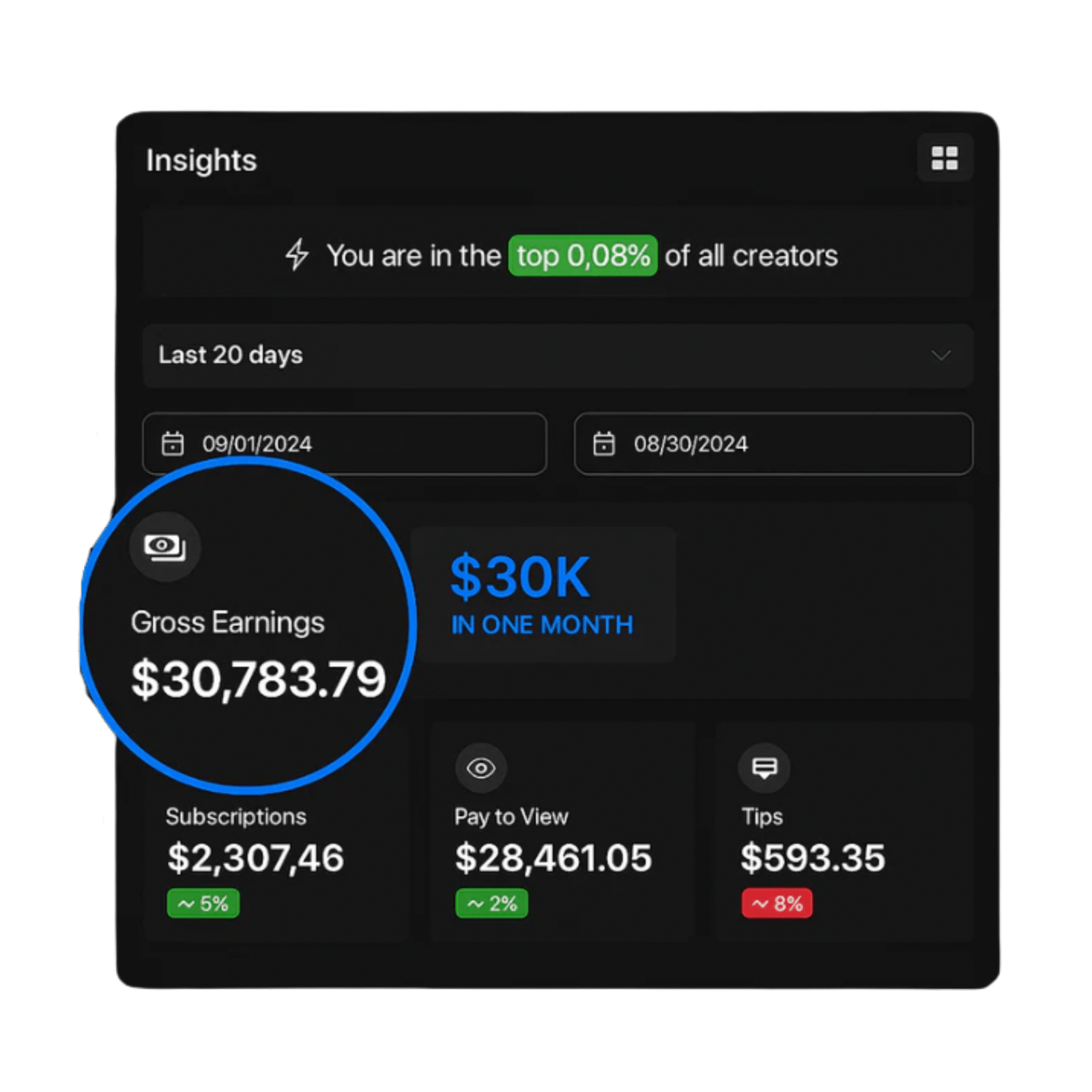This screenshot has height=1092, width=1092.
Task: Click the green 5% Subscriptions trend badge
Action: coord(203,904)
